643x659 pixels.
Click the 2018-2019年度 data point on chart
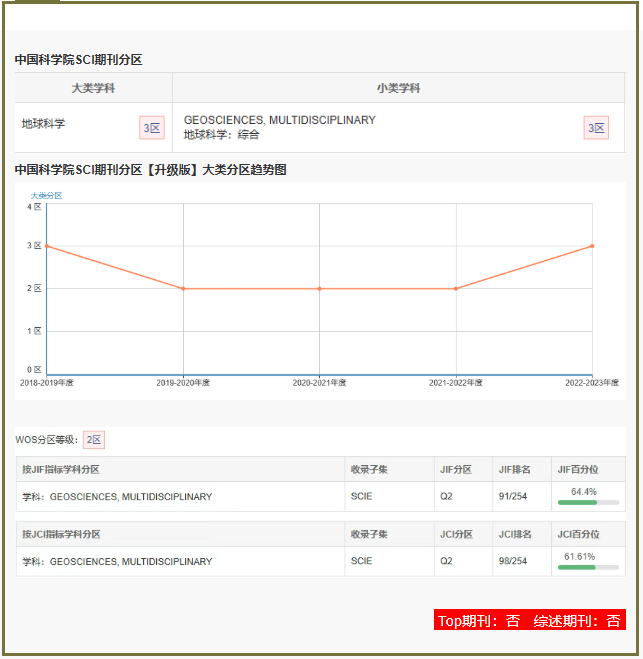(47, 246)
